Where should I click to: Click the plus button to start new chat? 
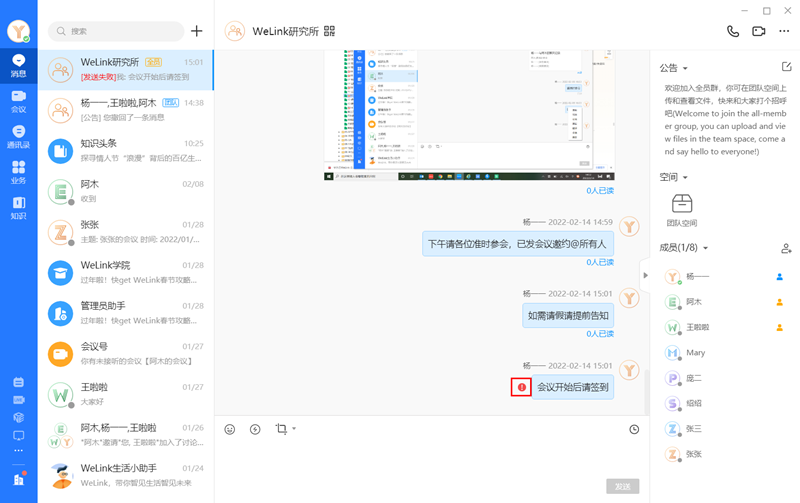pyautogui.click(x=196, y=31)
